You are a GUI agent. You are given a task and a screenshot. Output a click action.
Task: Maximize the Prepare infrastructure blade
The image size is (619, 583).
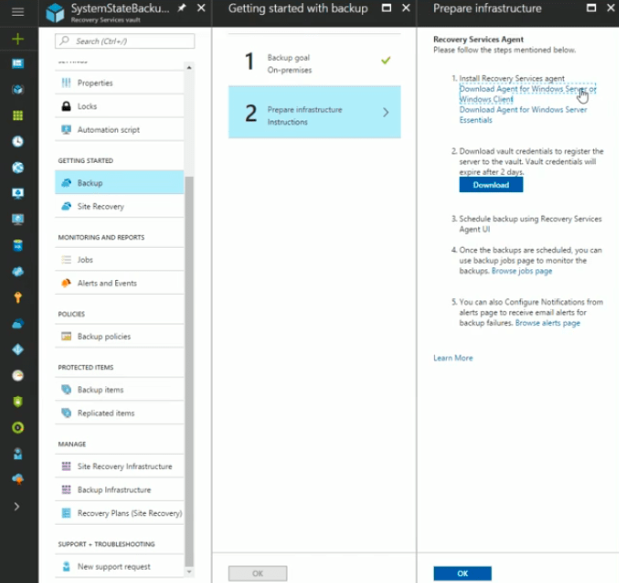coord(591,8)
